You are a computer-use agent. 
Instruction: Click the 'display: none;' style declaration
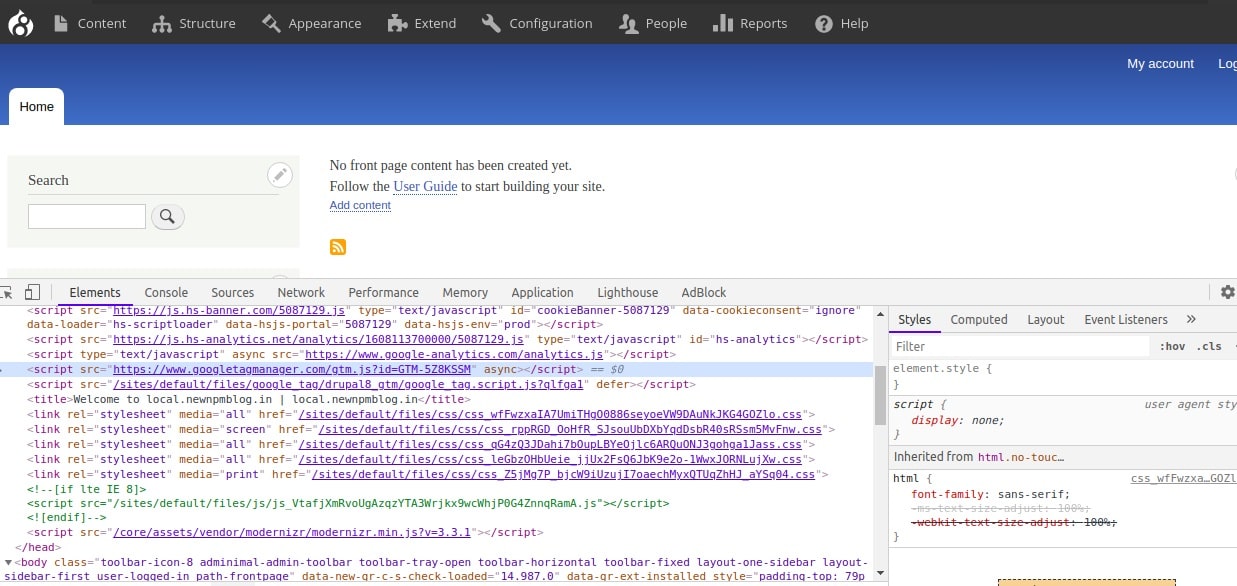pyautogui.click(x=957, y=420)
